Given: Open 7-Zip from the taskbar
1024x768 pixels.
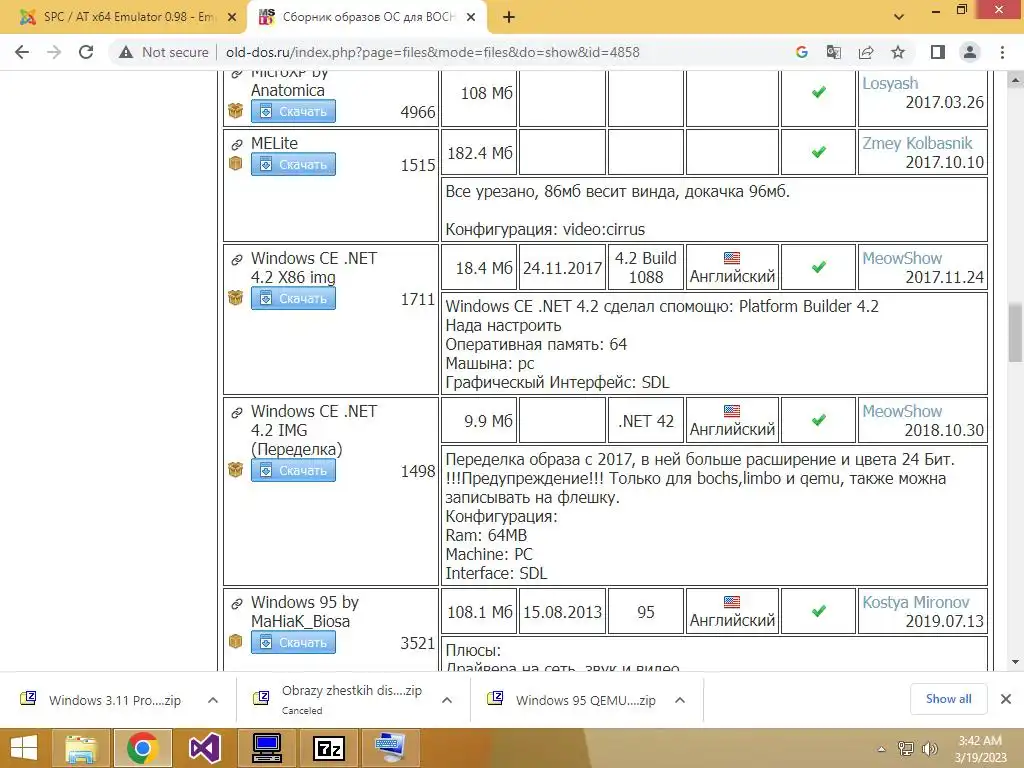Looking at the screenshot, I should 328,748.
